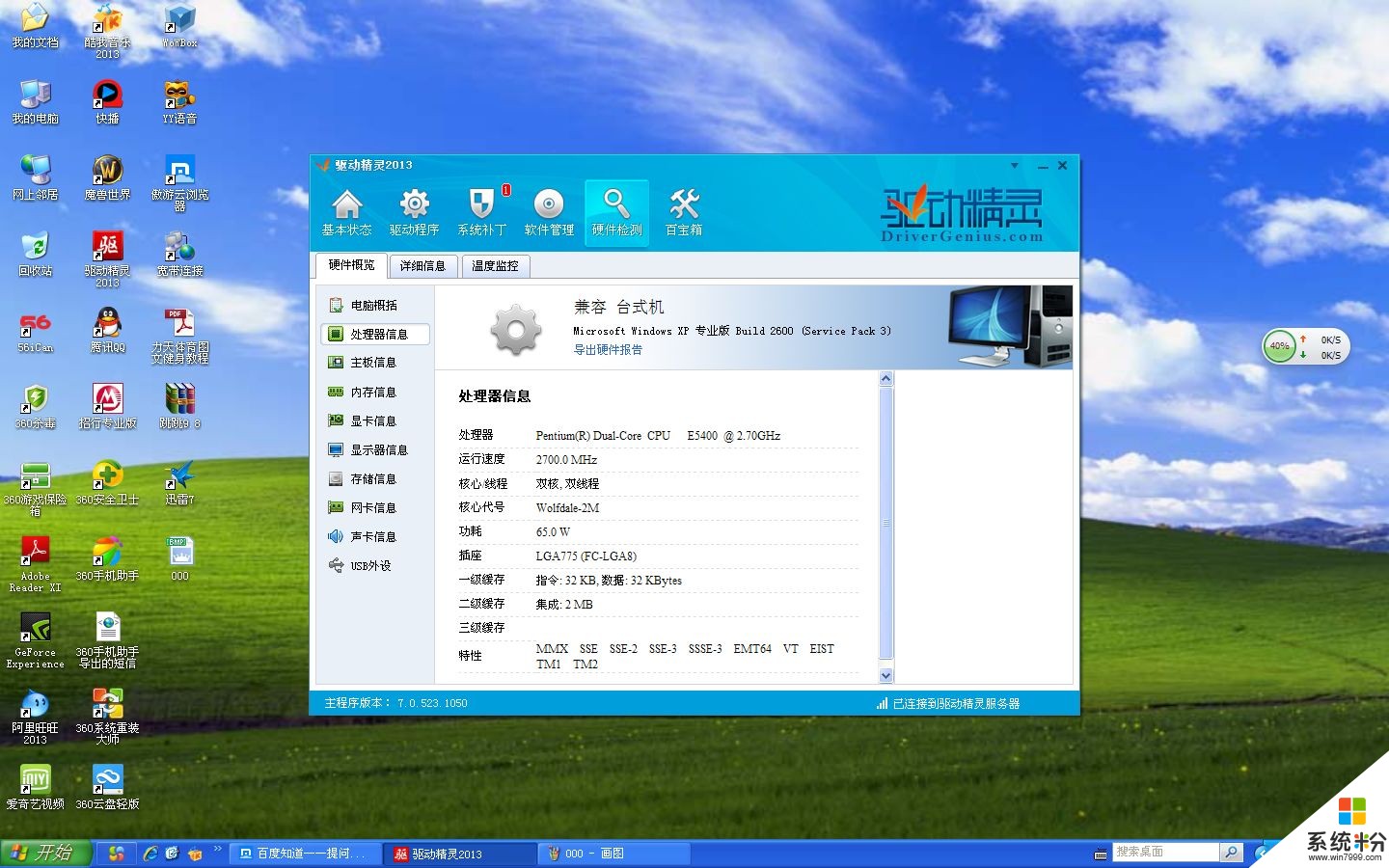Screen dimensions: 1389x868
Task: Select the Adobe Reader XI desktop icon
Action: coord(35,564)
